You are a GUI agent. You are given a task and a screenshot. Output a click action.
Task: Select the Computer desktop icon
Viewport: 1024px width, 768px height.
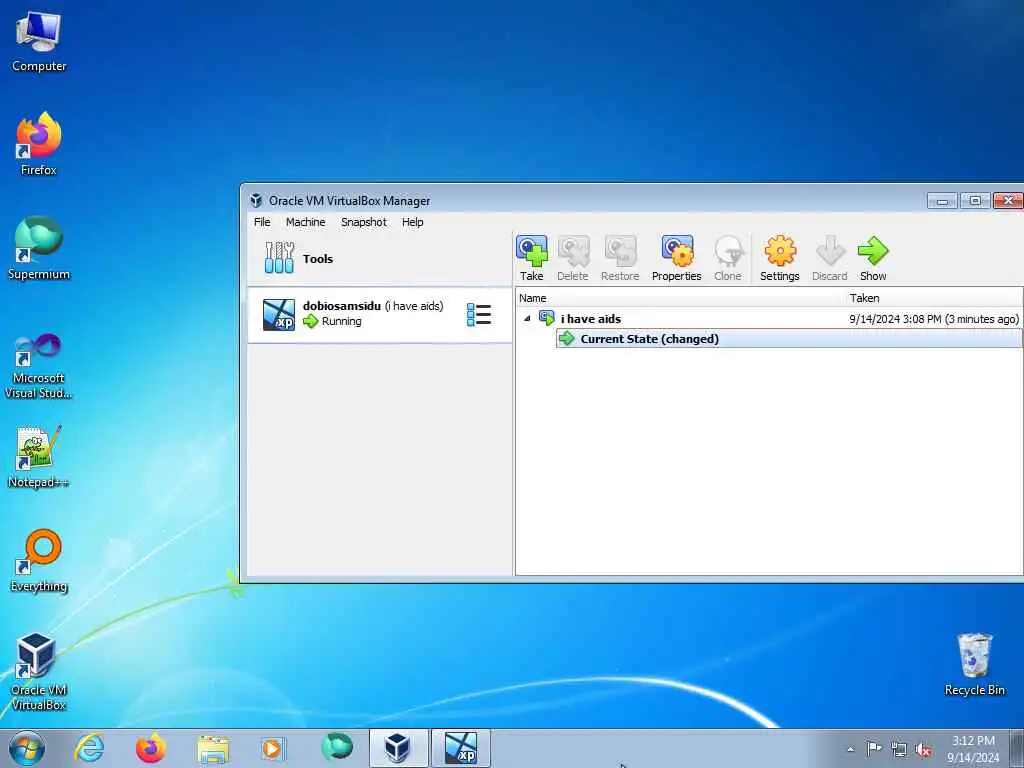39,42
